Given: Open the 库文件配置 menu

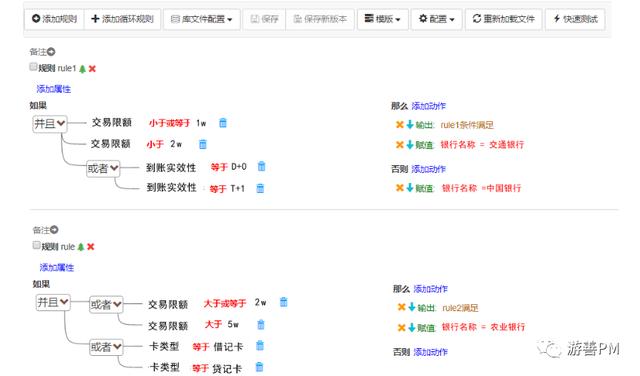Looking at the screenshot, I should click(202, 19).
